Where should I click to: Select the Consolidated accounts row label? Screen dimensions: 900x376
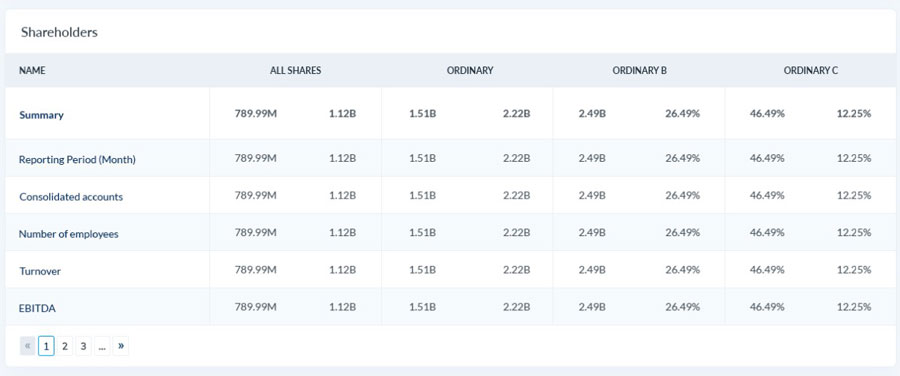[x=71, y=196]
